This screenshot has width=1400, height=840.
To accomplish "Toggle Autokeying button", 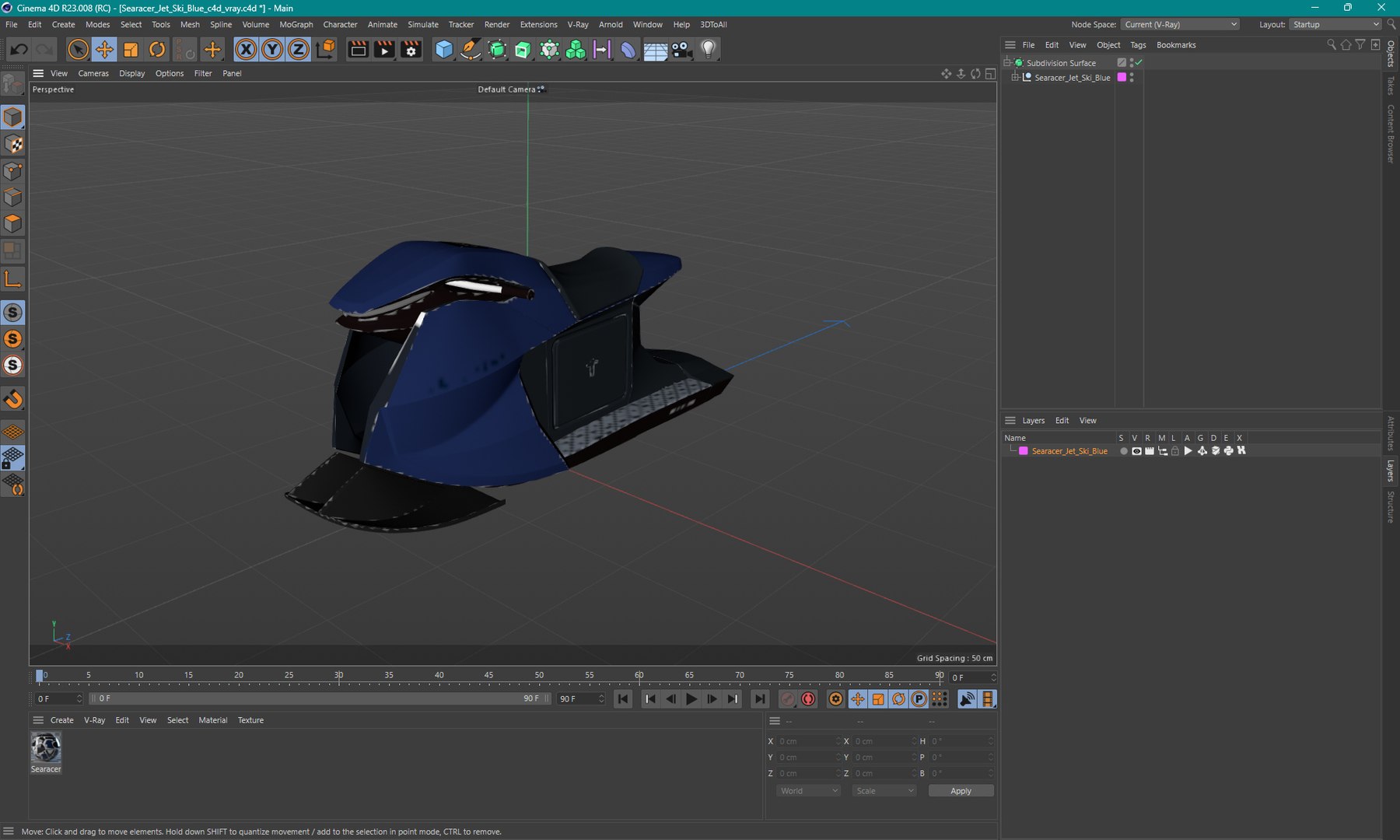I will (x=808, y=699).
